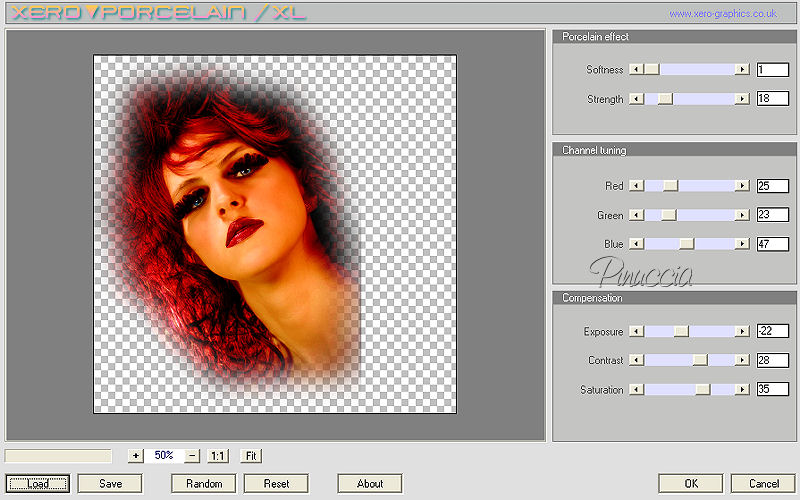Viewport: 800px width, 500px height.
Task: Click Softness slider left arrow
Action: coord(636,69)
